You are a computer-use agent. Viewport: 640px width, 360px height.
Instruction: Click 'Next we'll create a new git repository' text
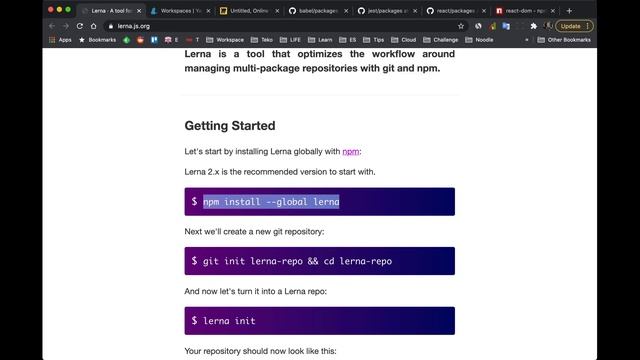[x=254, y=231]
